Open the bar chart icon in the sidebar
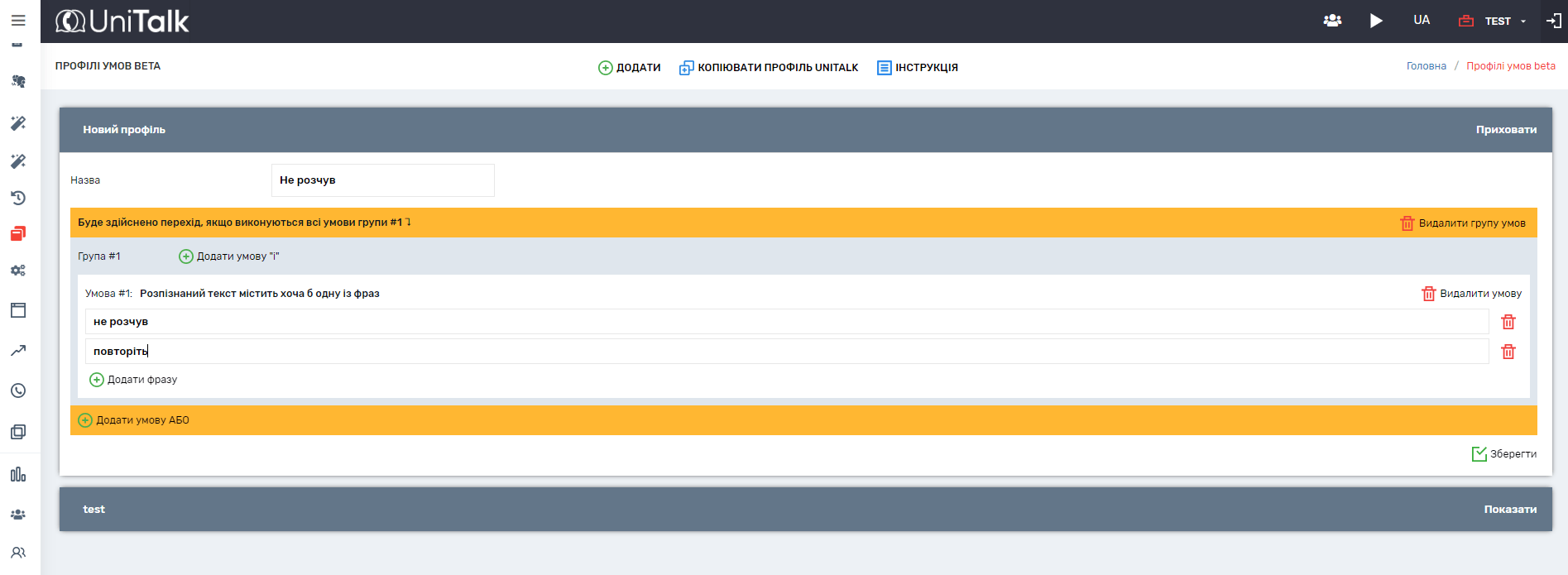1568x575 pixels. [x=18, y=474]
